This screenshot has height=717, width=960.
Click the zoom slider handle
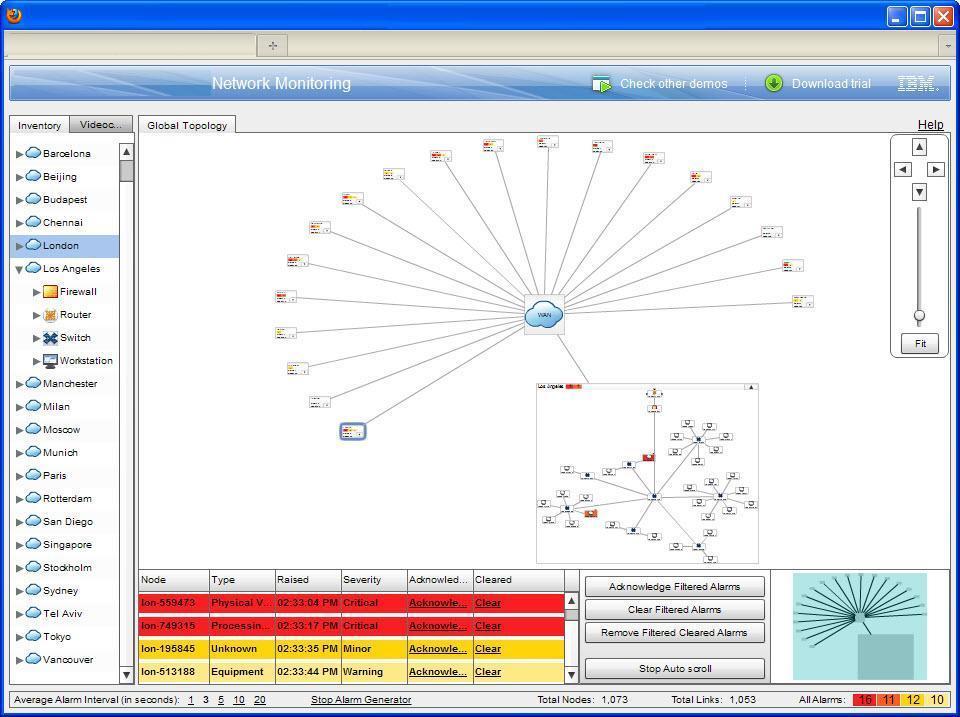[916, 317]
